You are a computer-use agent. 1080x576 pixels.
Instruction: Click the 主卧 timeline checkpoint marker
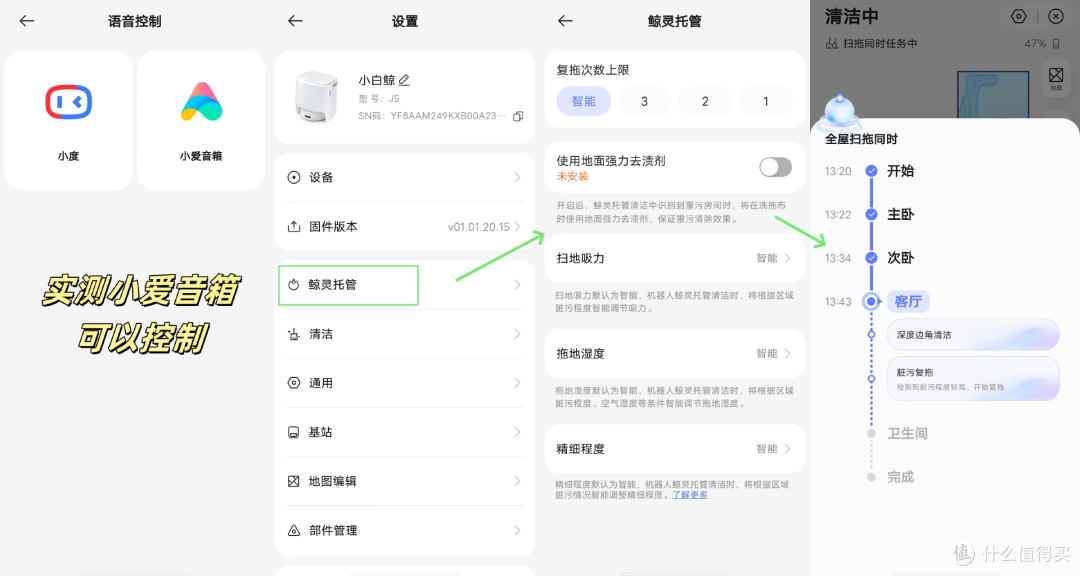tap(871, 214)
